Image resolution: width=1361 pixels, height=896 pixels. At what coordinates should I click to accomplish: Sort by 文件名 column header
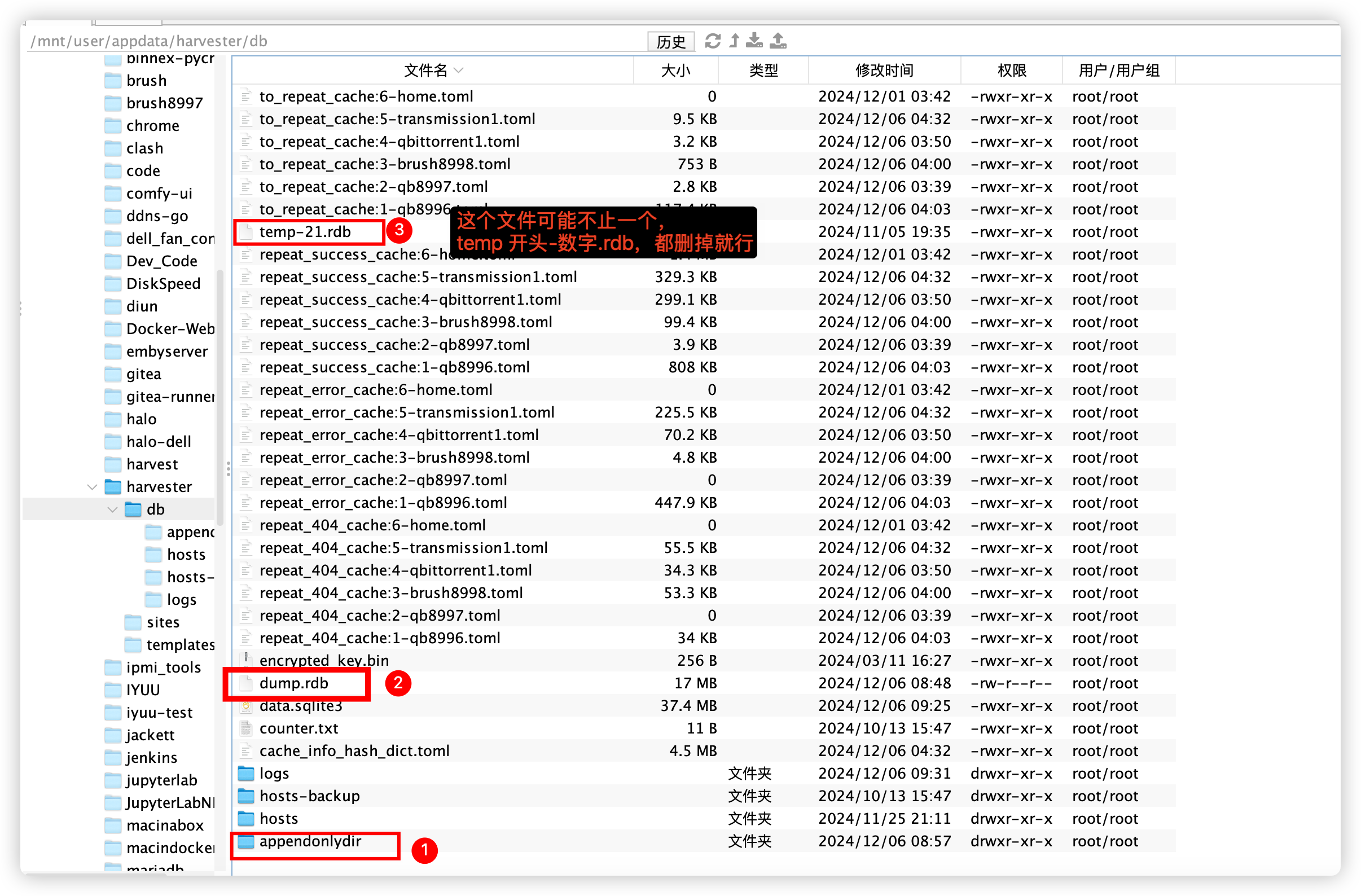(x=433, y=71)
